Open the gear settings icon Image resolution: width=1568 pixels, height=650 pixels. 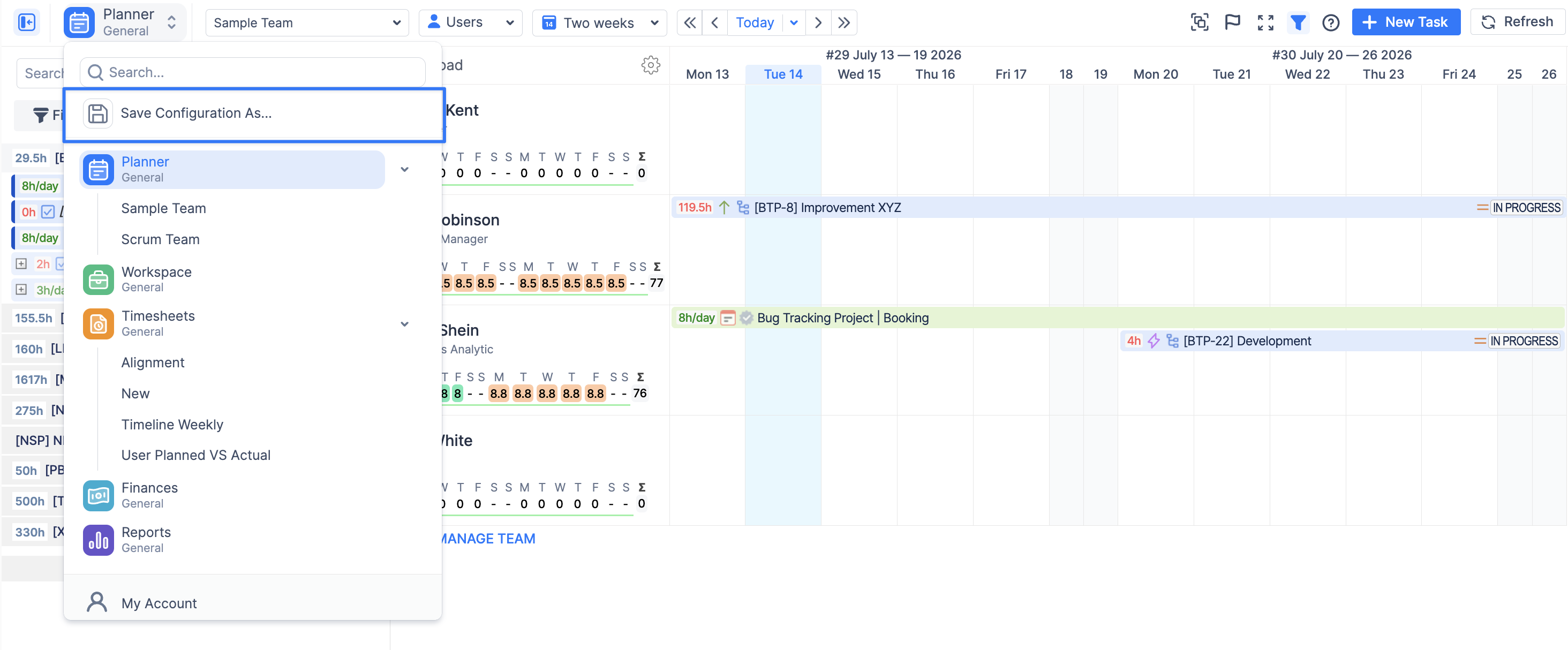coord(651,65)
